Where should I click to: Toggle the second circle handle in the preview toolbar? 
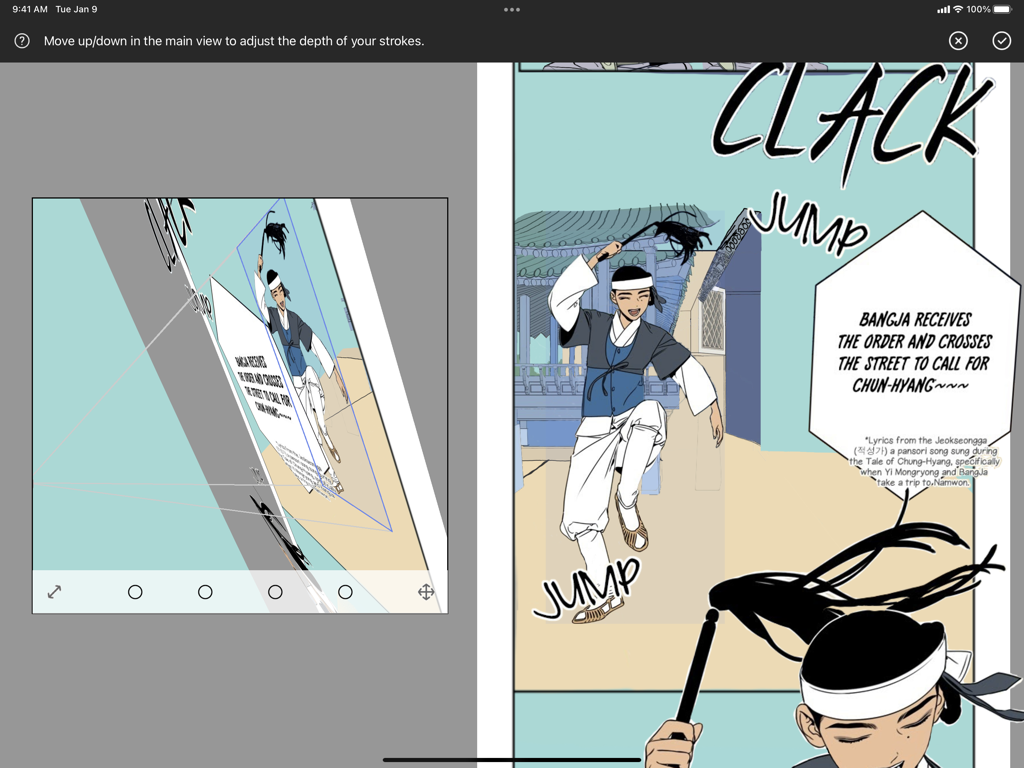[205, 592]
